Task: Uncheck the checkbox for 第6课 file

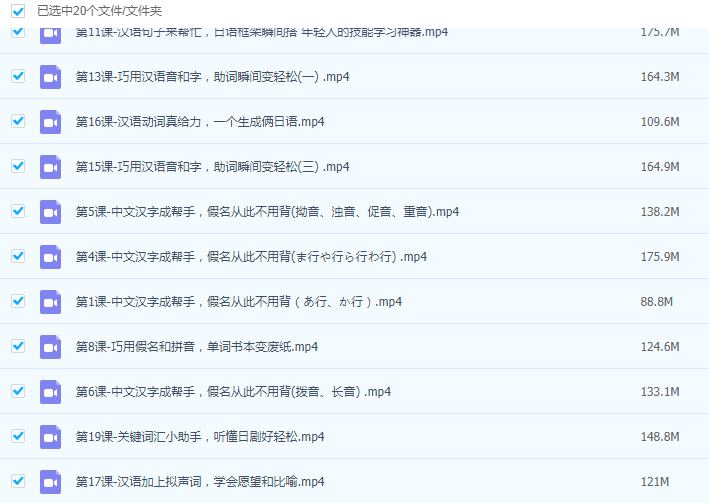Action: point(18,391)
